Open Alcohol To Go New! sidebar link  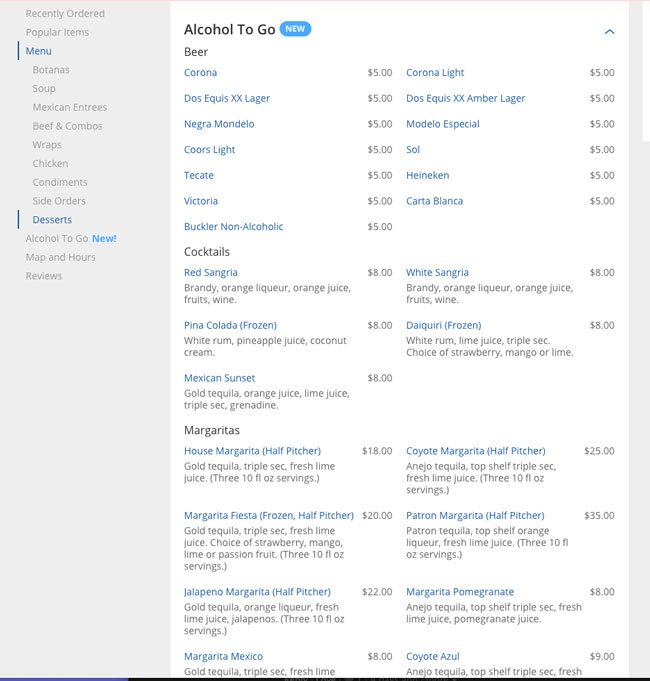pyautogui.click(x=71, y=238)
